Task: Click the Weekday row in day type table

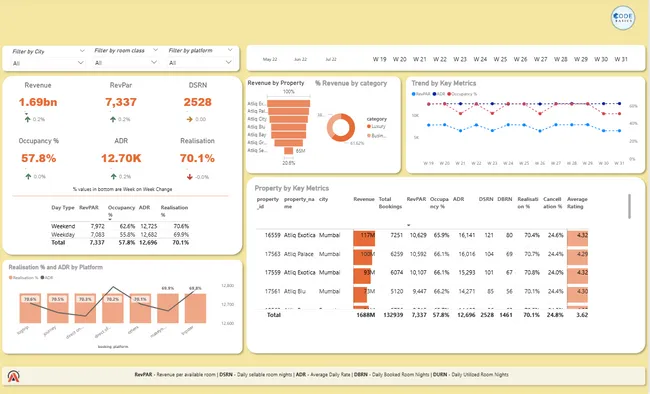Action: [120, 235]
